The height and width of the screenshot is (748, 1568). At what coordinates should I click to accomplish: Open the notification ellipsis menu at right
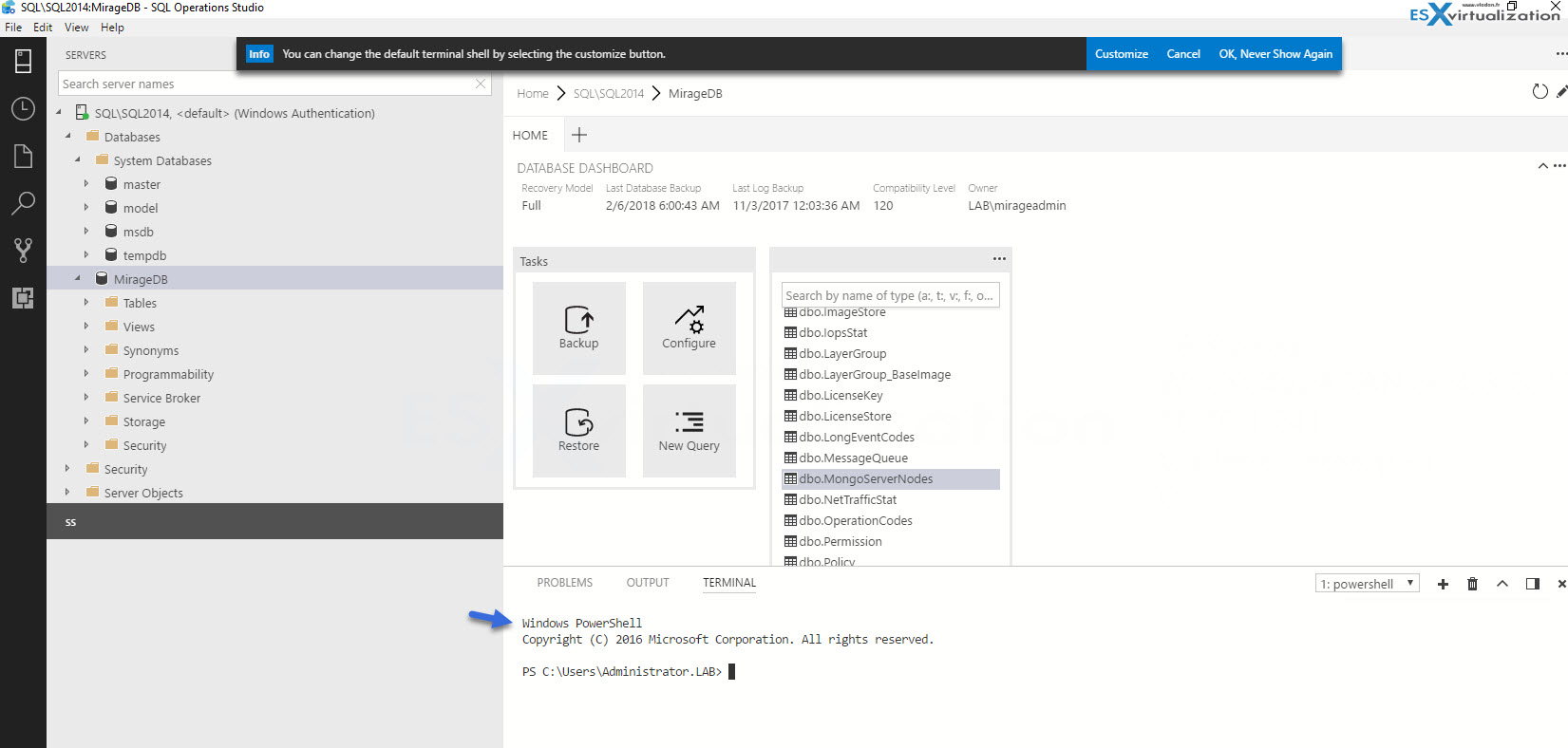[1561, 54]
